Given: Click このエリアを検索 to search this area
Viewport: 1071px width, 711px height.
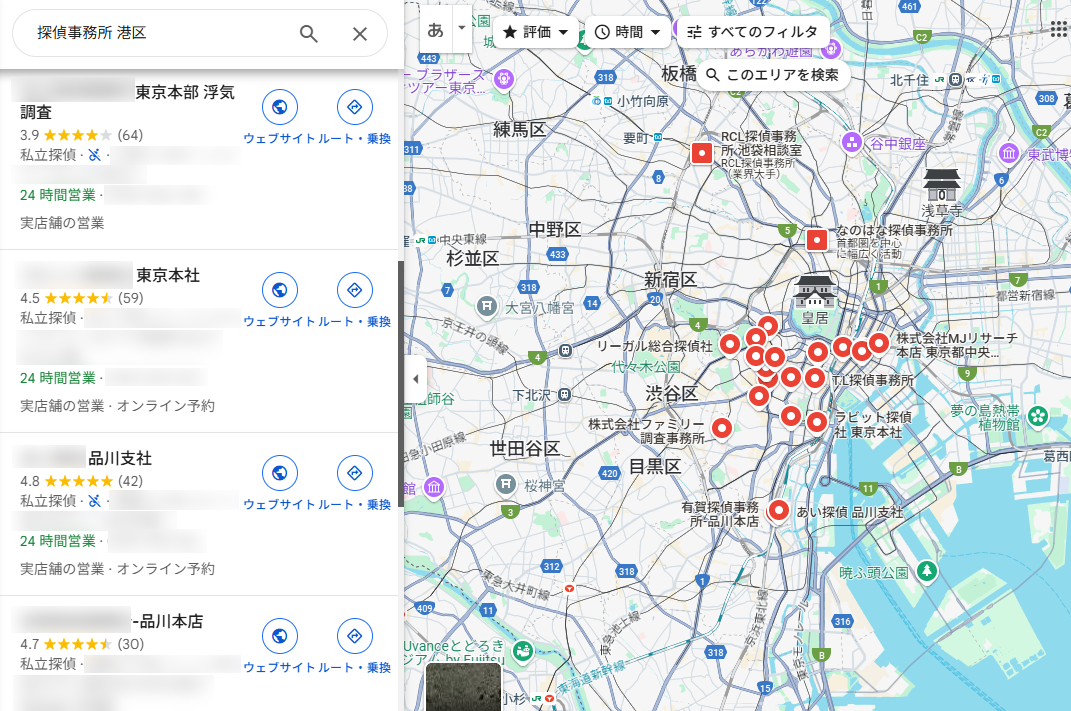Looking at the screenshot, I should (x=774, y=74).
